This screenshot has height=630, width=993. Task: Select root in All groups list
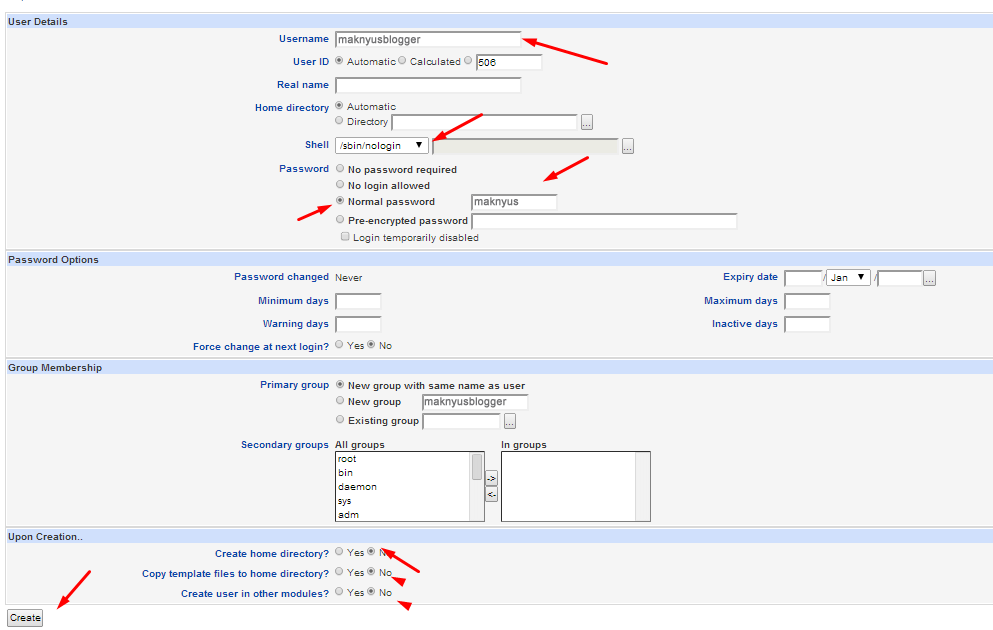[403, 459]
